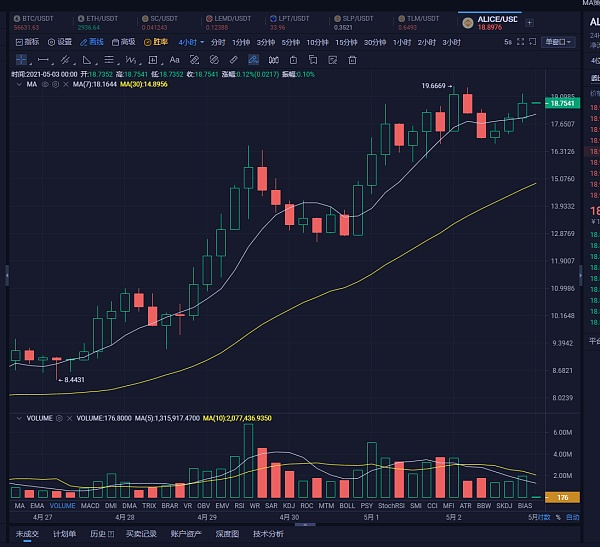Toggle the EMA indicator
600x547 pixels.
point(37,506)
